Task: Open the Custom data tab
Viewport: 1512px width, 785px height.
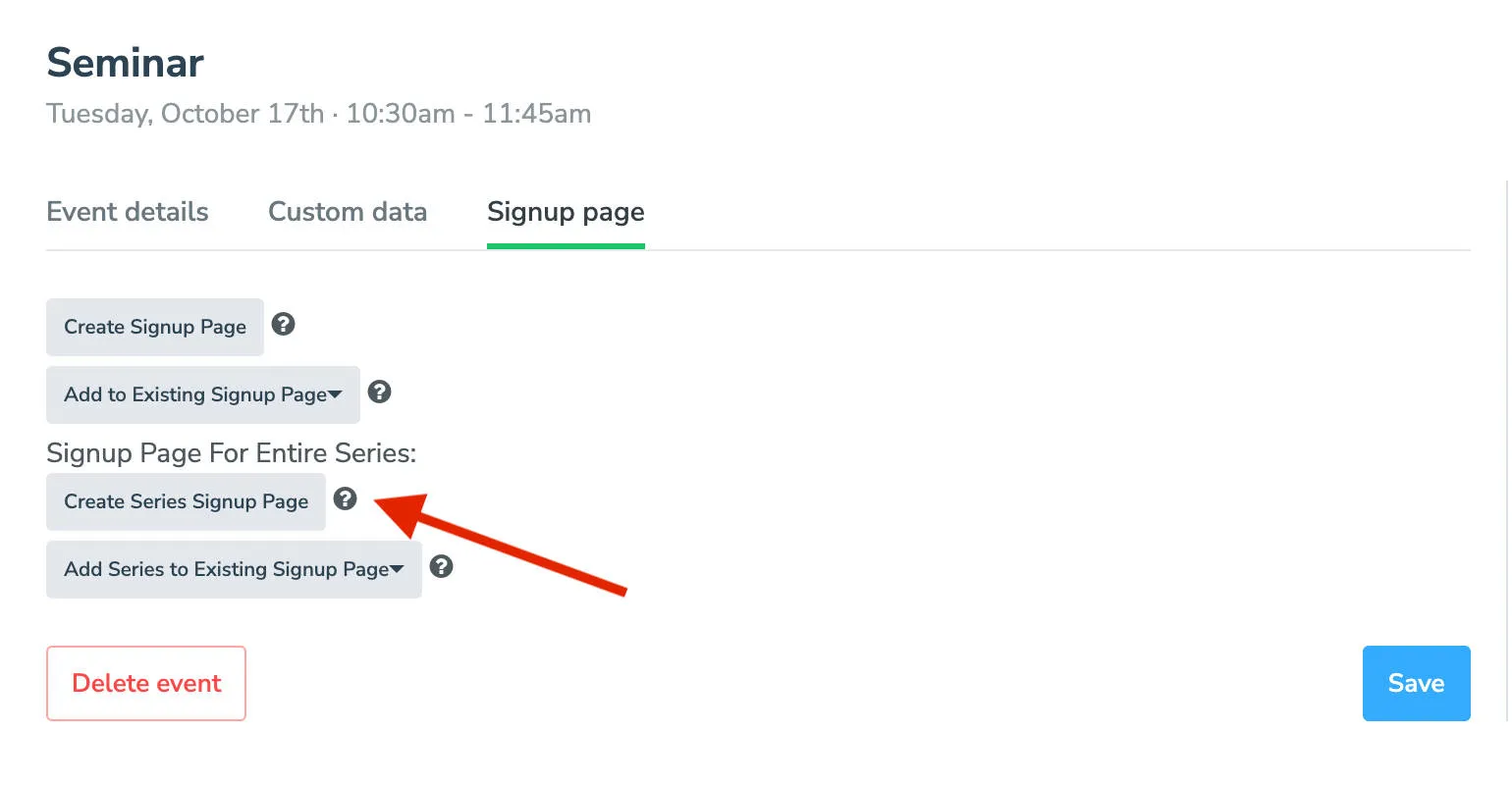Action: click(348, 212)
